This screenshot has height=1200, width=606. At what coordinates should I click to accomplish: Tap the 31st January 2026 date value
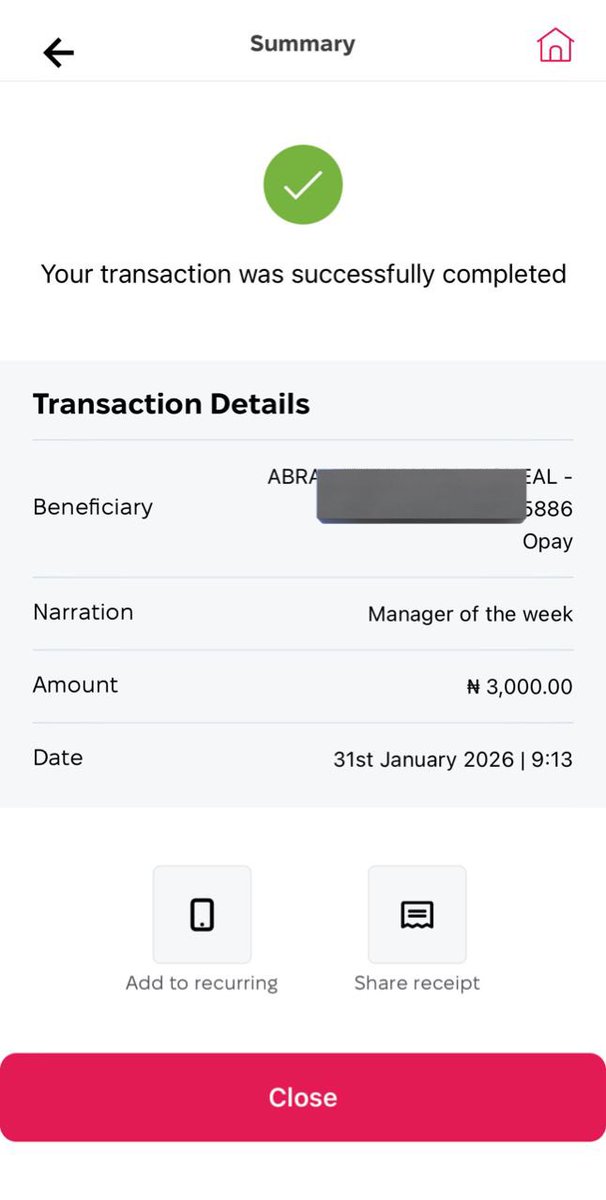coord(425,760)
